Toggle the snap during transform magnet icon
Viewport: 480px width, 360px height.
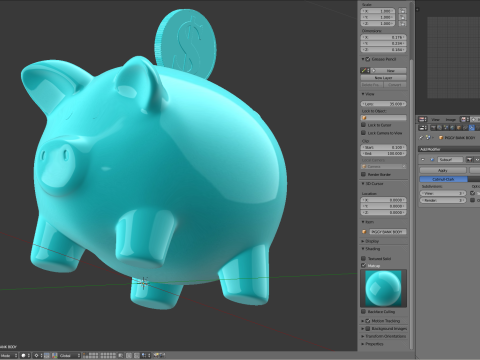137,356
